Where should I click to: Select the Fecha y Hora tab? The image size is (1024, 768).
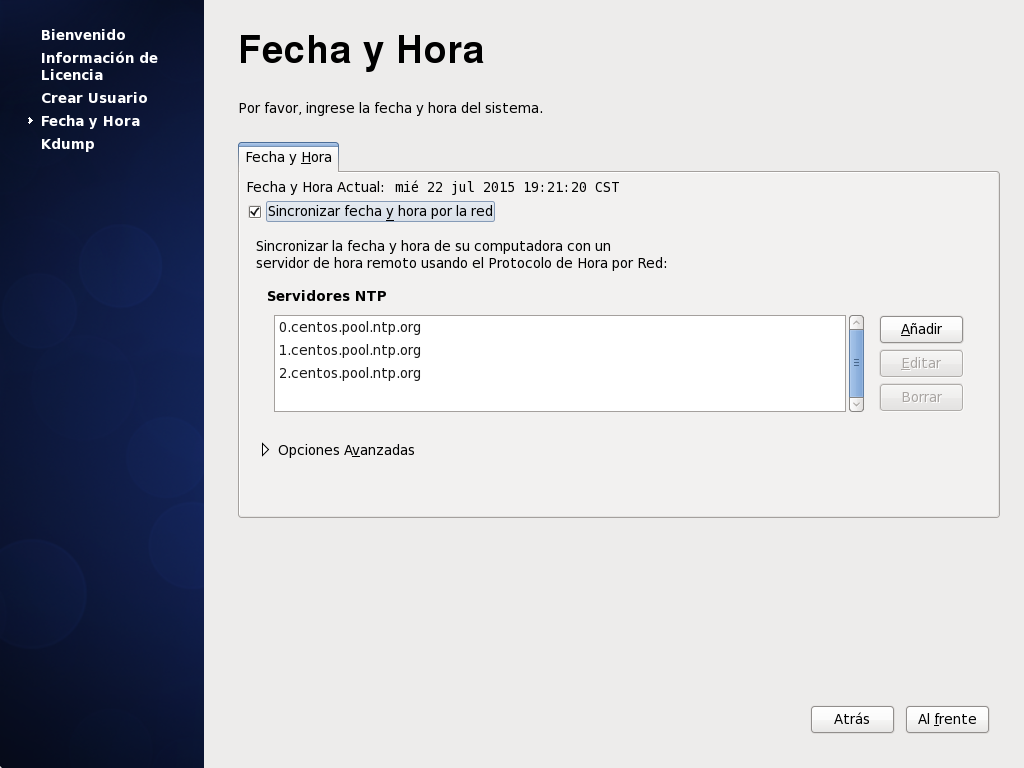coord(288,157)
